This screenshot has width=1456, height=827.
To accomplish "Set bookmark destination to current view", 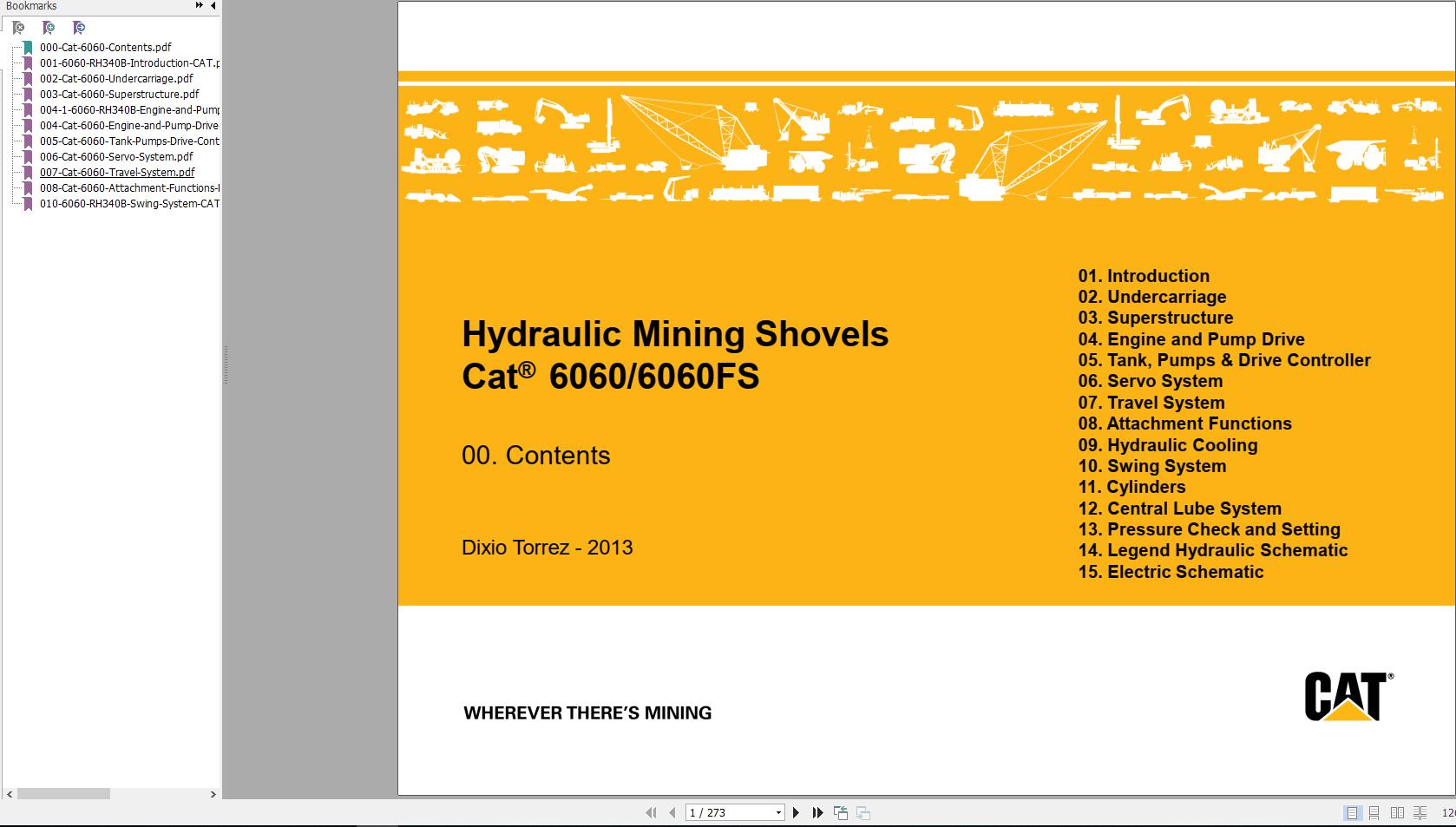I will pos(78,28).
